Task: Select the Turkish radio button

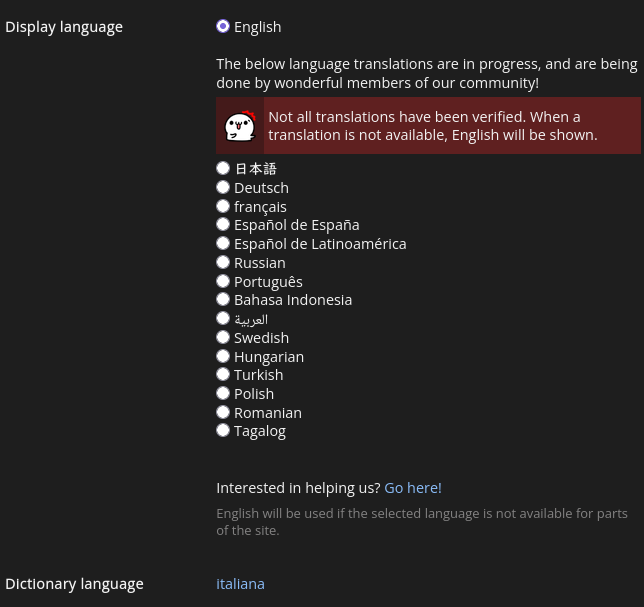Action: (223, 374)
